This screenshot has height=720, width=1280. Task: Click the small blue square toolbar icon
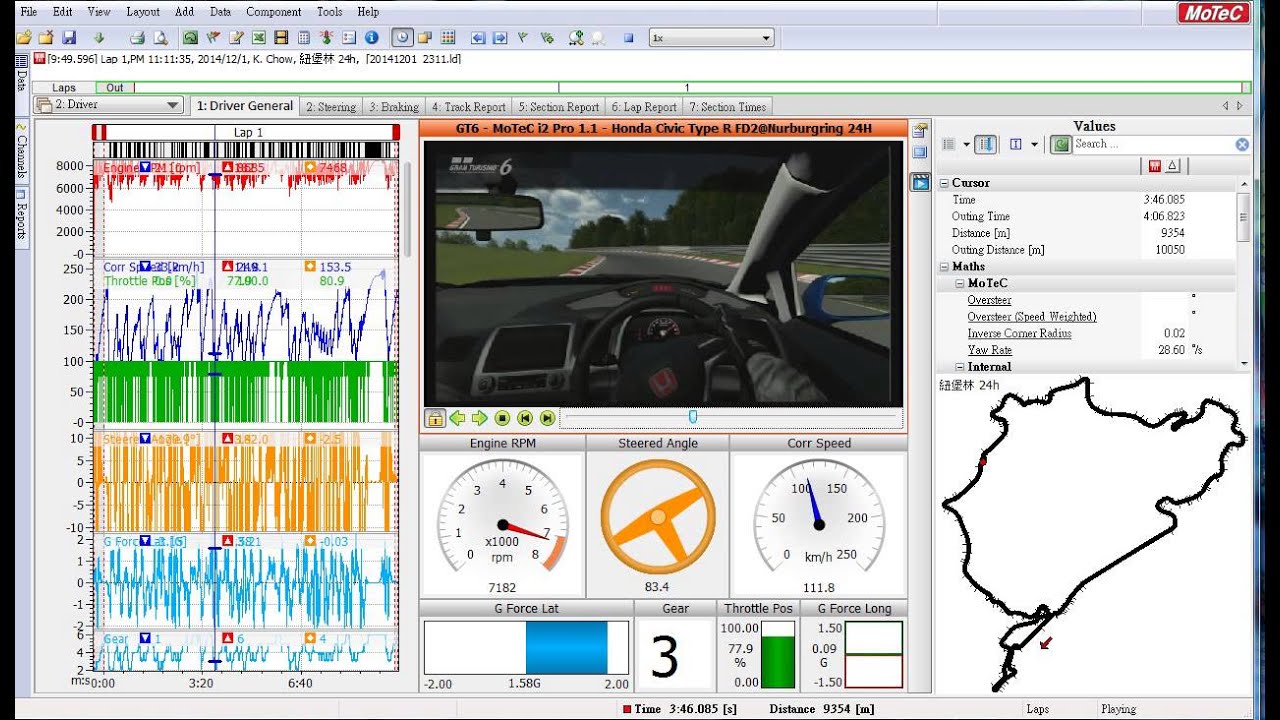click(629, 38)
